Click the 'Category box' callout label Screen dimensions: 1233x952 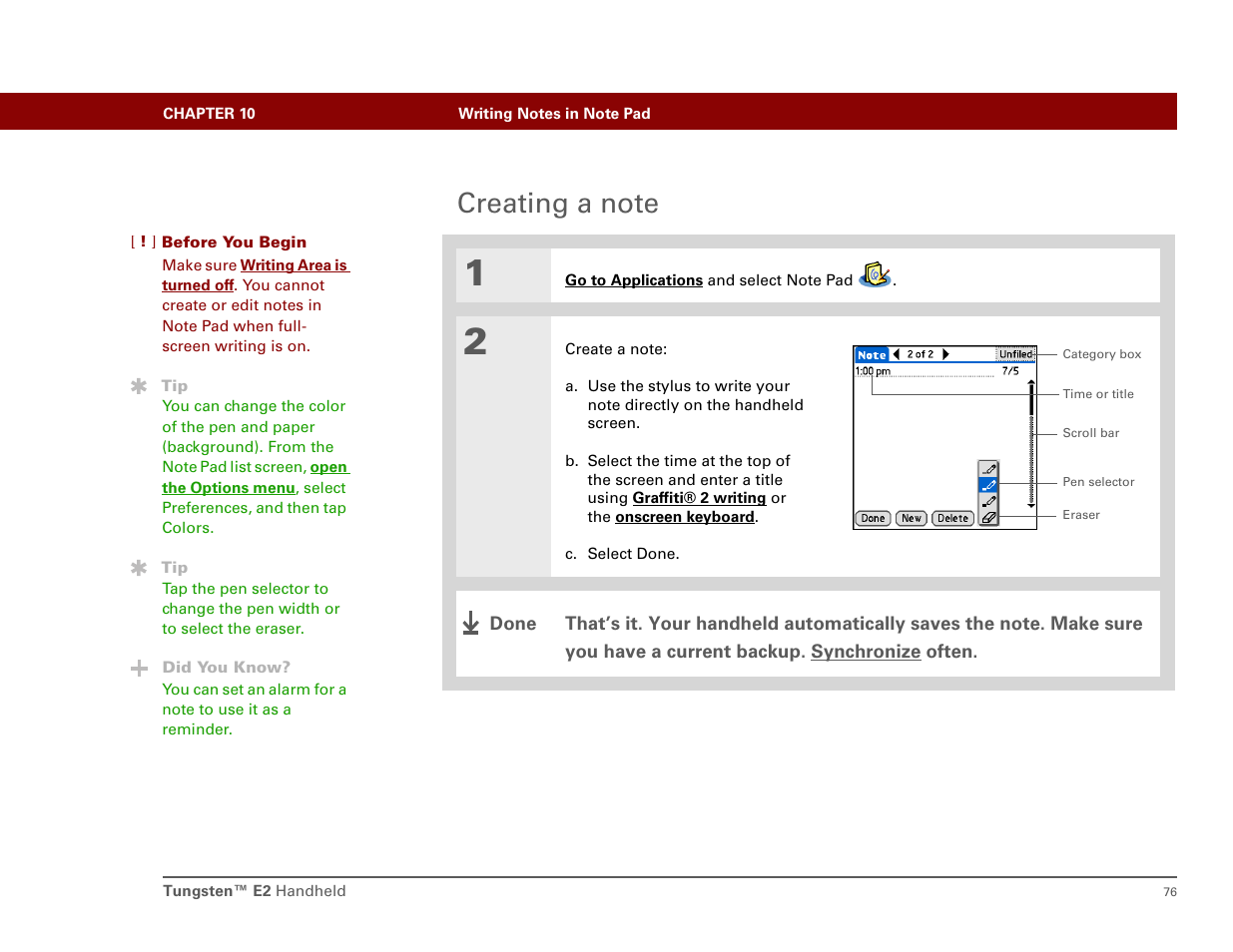1101,354
